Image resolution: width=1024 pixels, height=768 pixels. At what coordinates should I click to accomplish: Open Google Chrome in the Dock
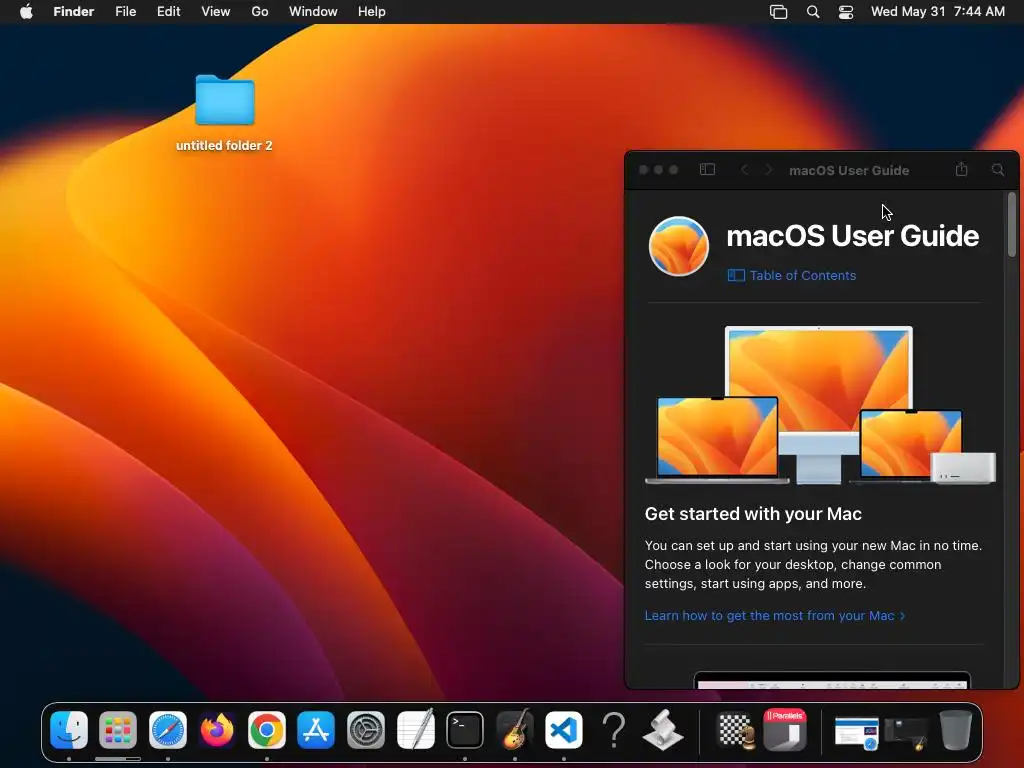266,729
